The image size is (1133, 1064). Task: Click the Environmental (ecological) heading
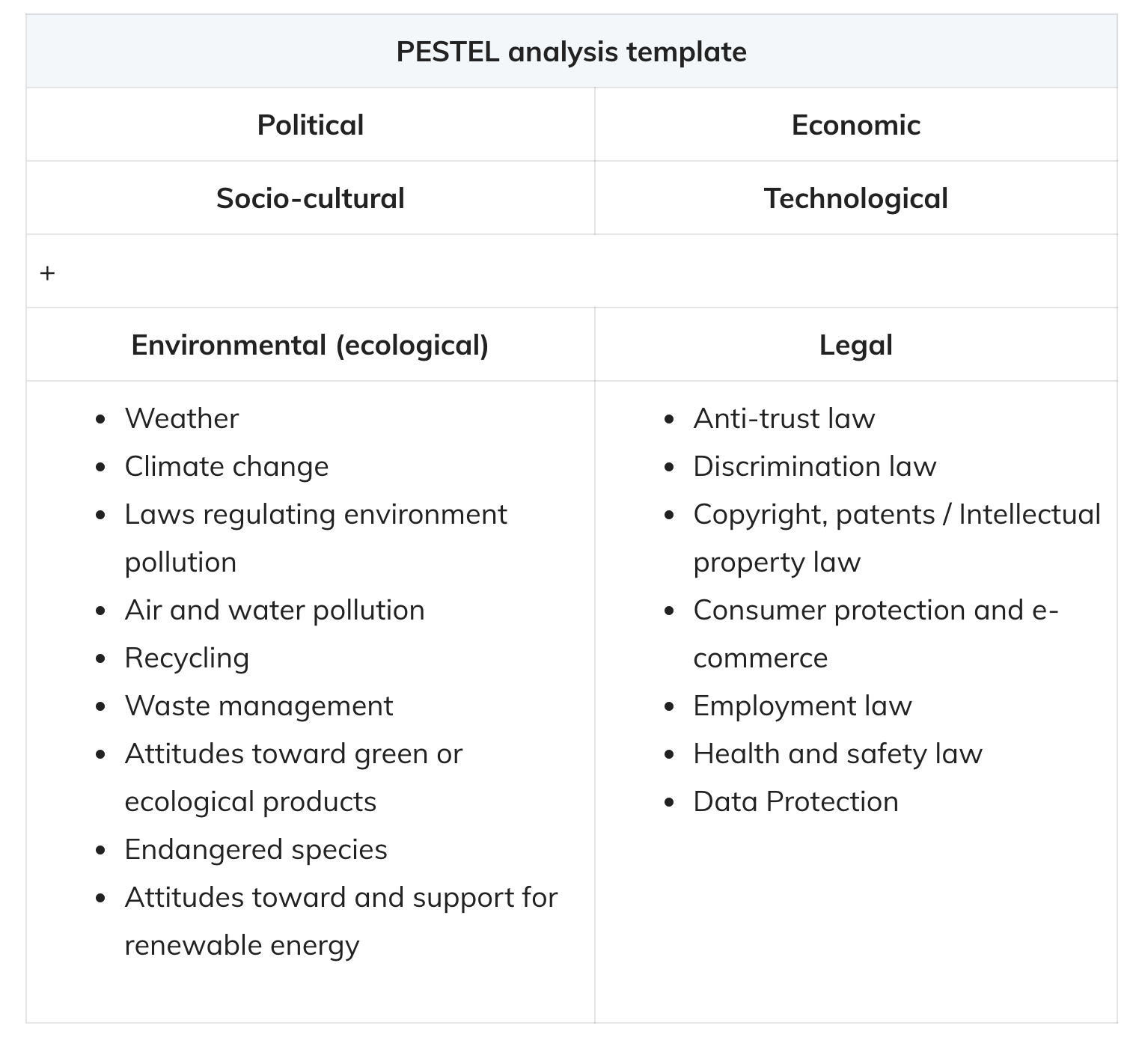click(310, 345)
